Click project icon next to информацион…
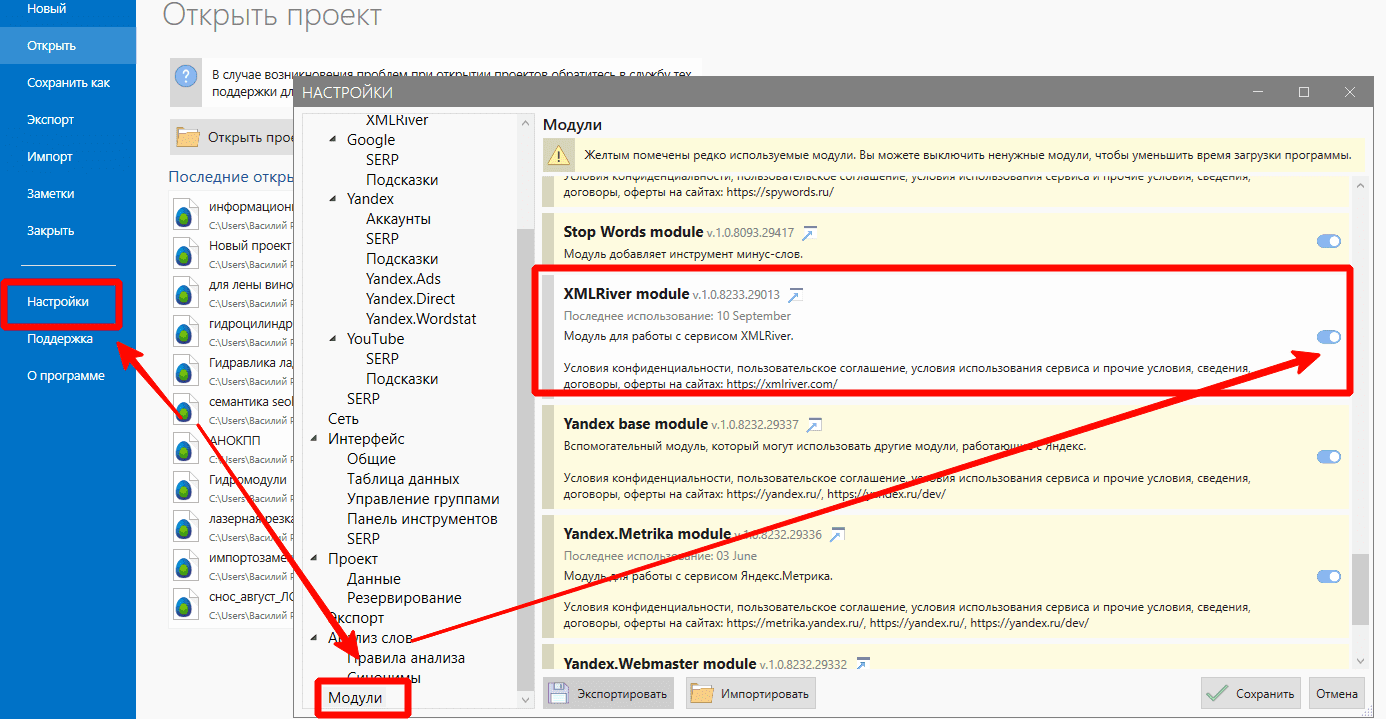 [x=185, y=214]
